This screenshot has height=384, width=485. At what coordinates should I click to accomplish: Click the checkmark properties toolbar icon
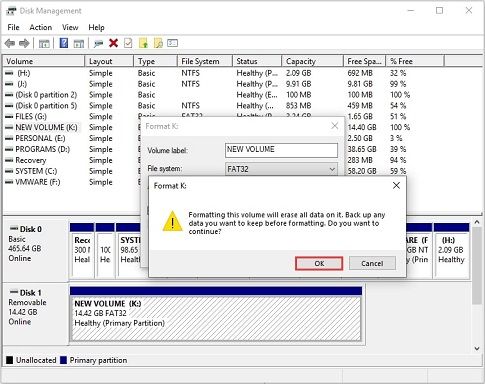128,43
